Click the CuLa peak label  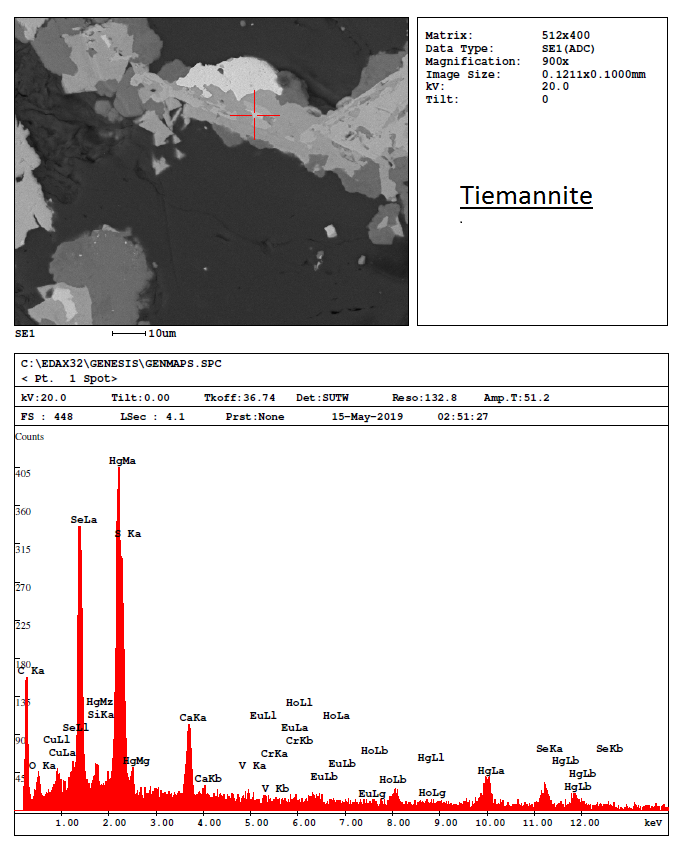coord(62,753)
